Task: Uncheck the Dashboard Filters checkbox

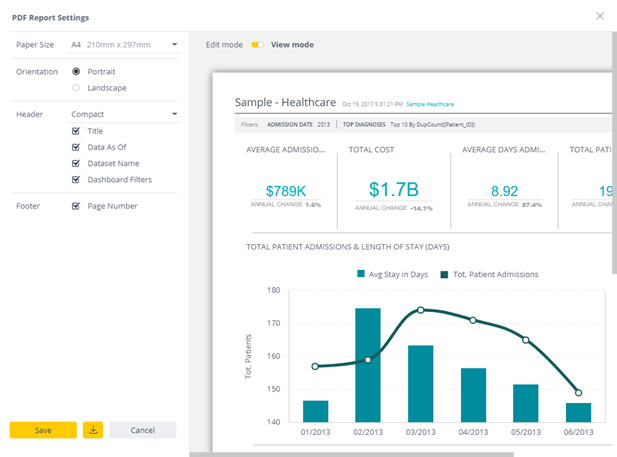Action: coord(76,179)
